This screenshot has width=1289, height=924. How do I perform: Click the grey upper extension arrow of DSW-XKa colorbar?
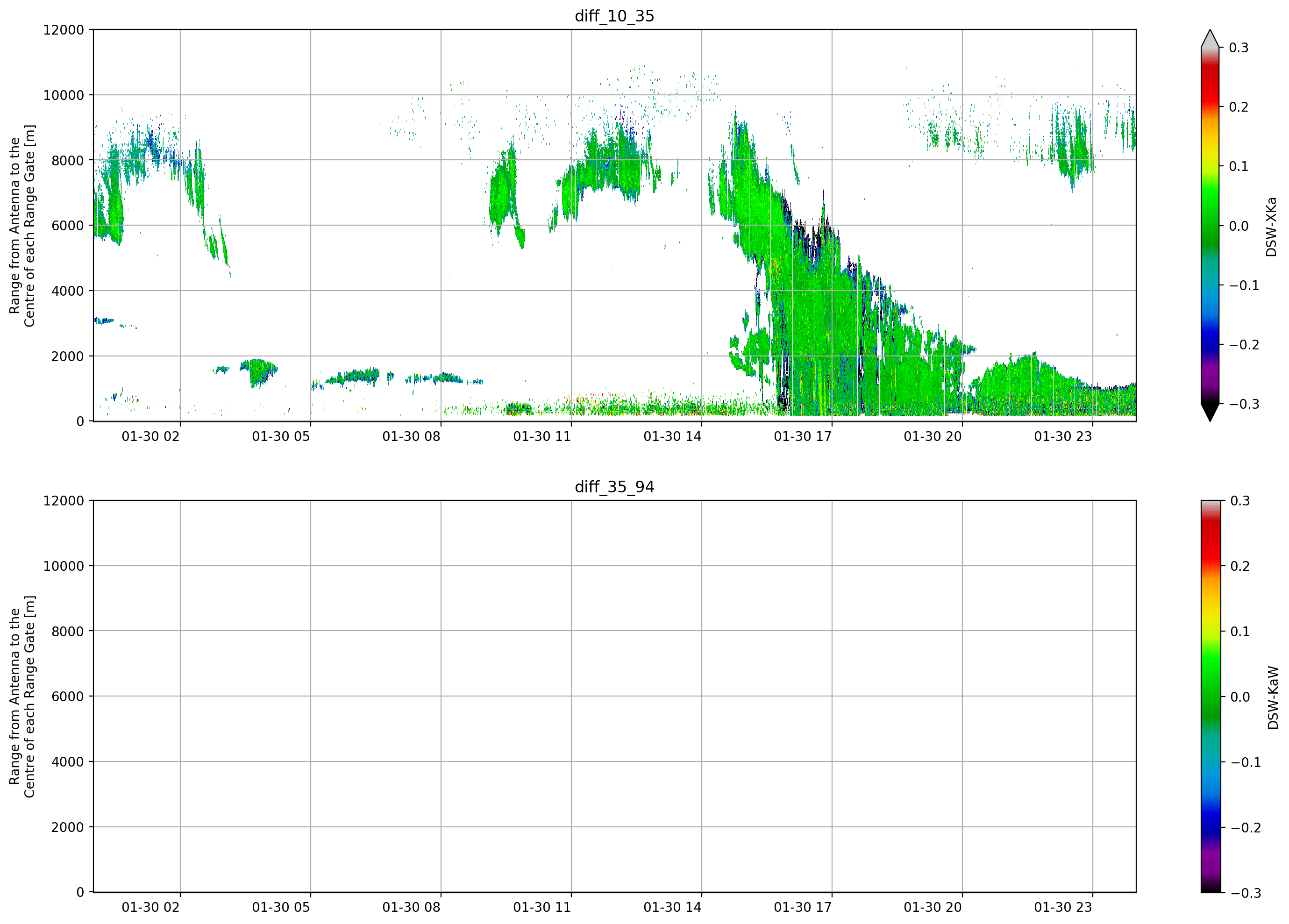[x=1210, y=39]
